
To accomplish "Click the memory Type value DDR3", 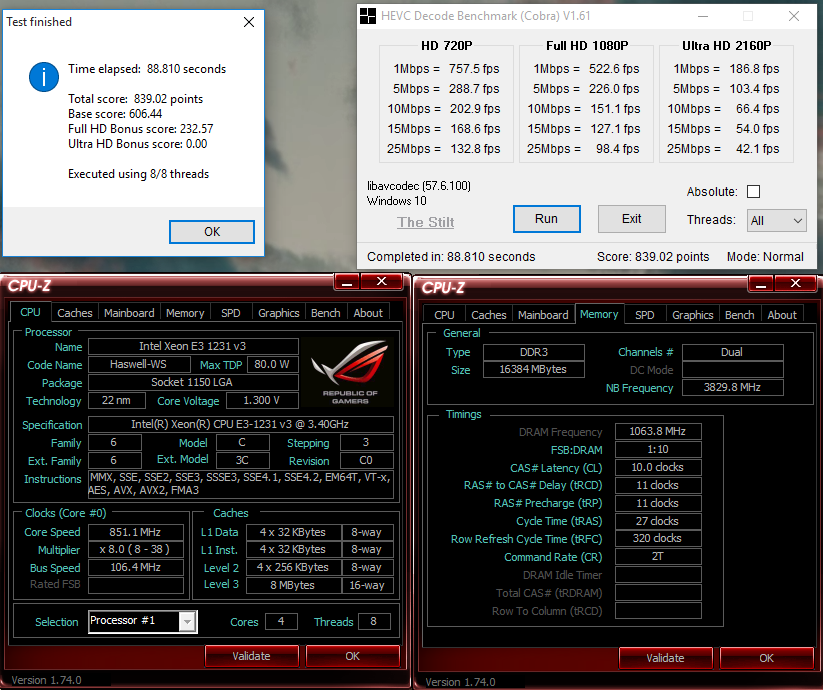I will (x=533, y=352).
